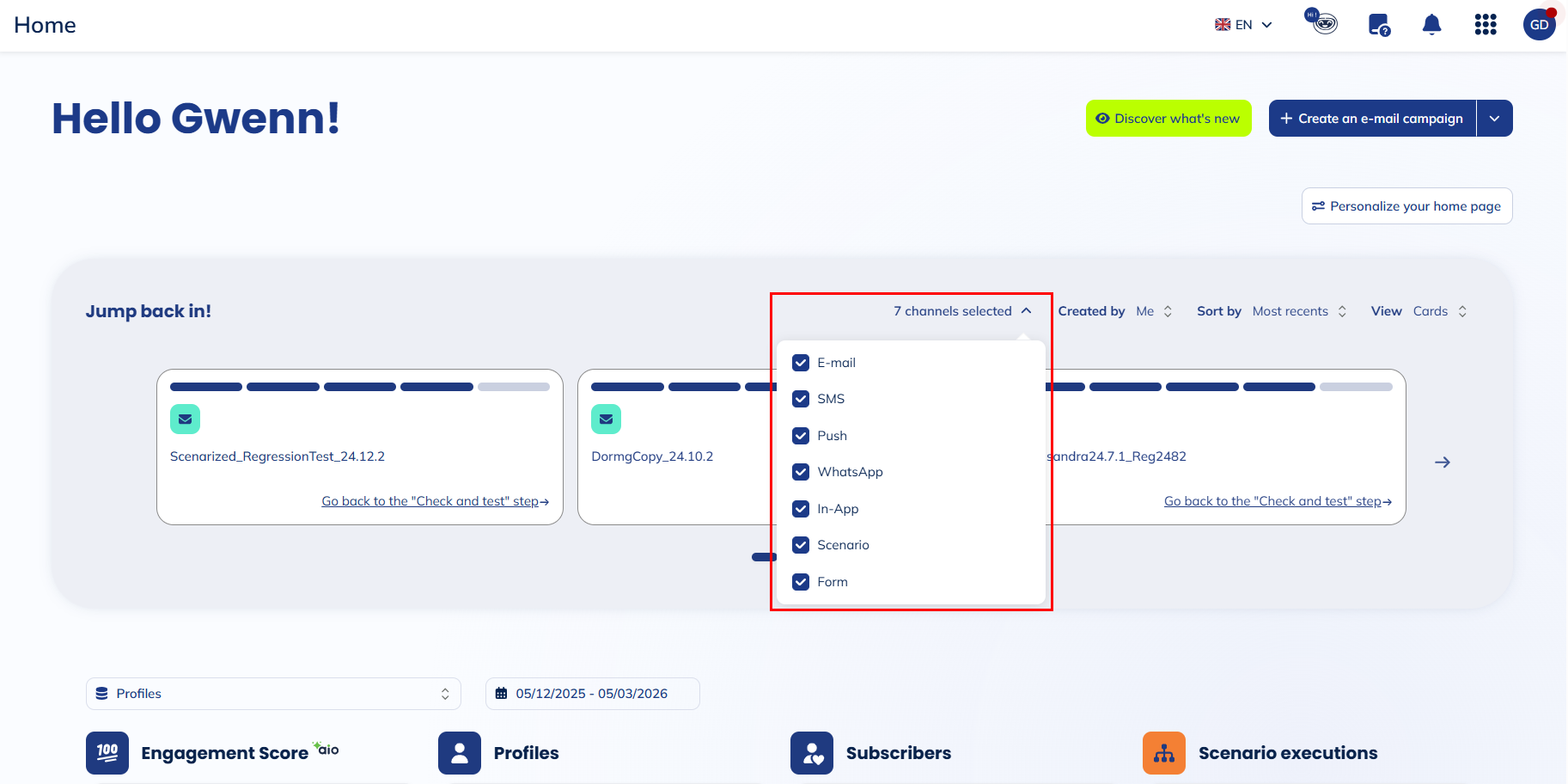The height and width of the screenshot is (784, 1568).
Task: Select the Scenario option in the channels list
Action: coord(842,545)
